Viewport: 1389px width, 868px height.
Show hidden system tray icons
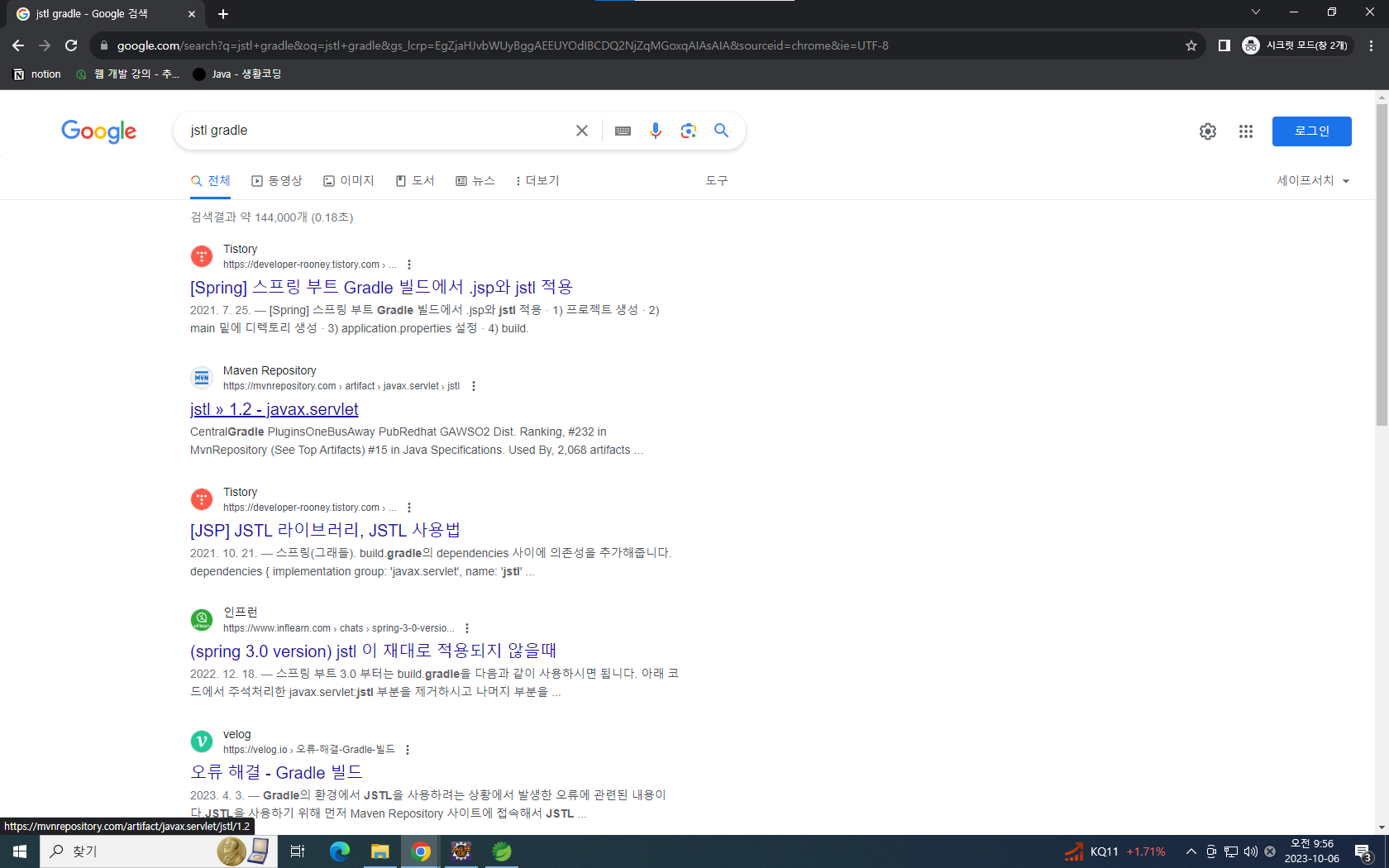(1191, 851)
